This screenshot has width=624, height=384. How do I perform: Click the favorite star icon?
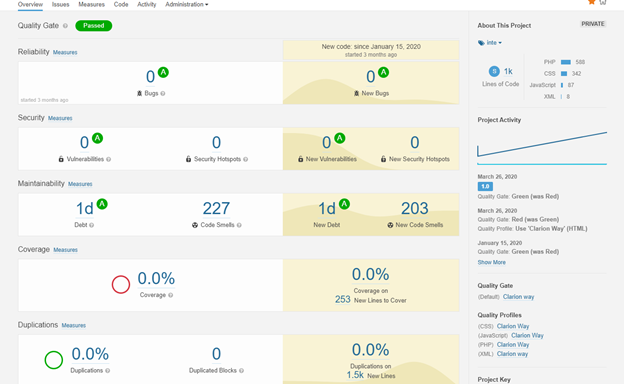pos(592,2)
